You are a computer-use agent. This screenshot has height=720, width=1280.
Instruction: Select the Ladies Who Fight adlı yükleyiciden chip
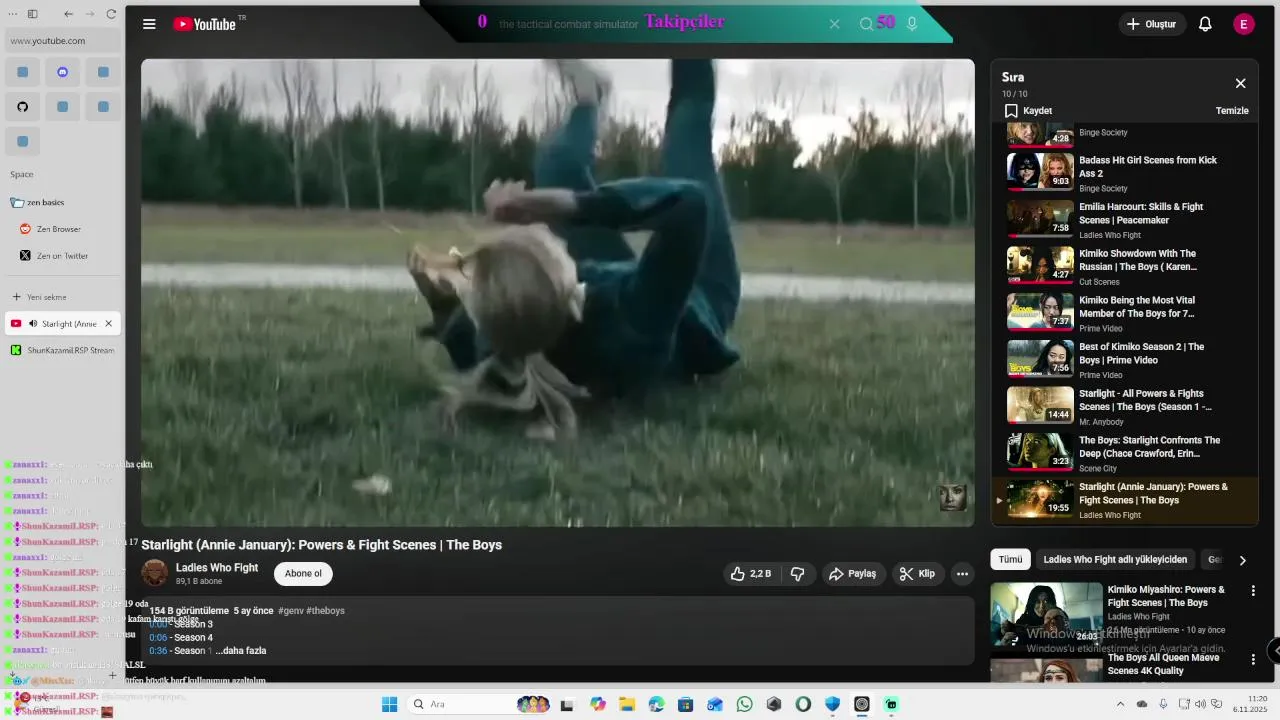(x=1115, y=560)
